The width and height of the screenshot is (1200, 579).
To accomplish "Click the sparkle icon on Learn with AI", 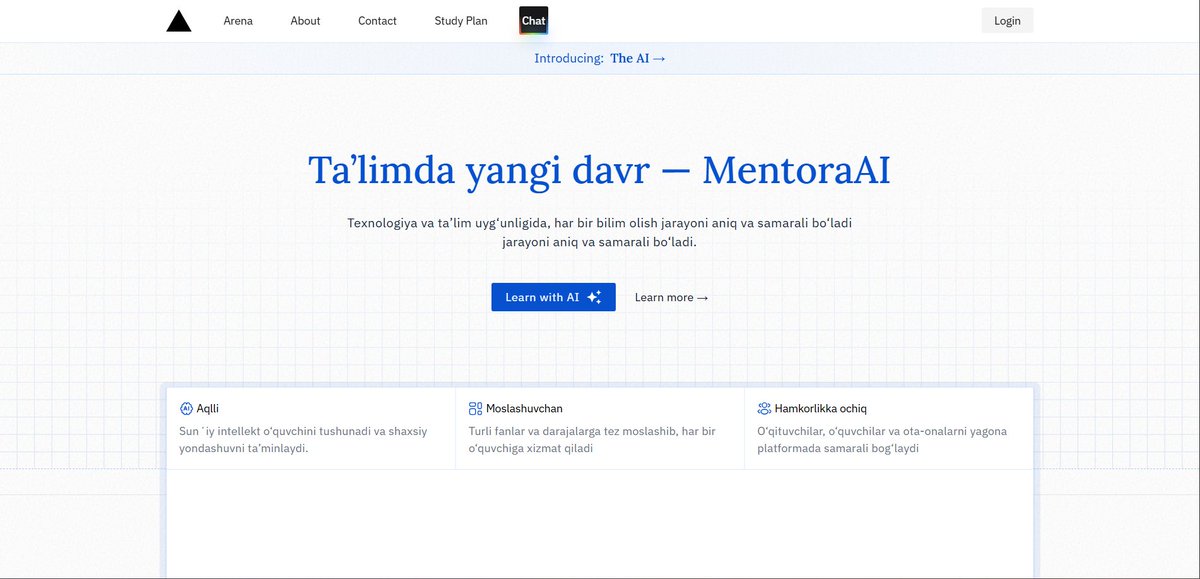I will pos(594,297).
